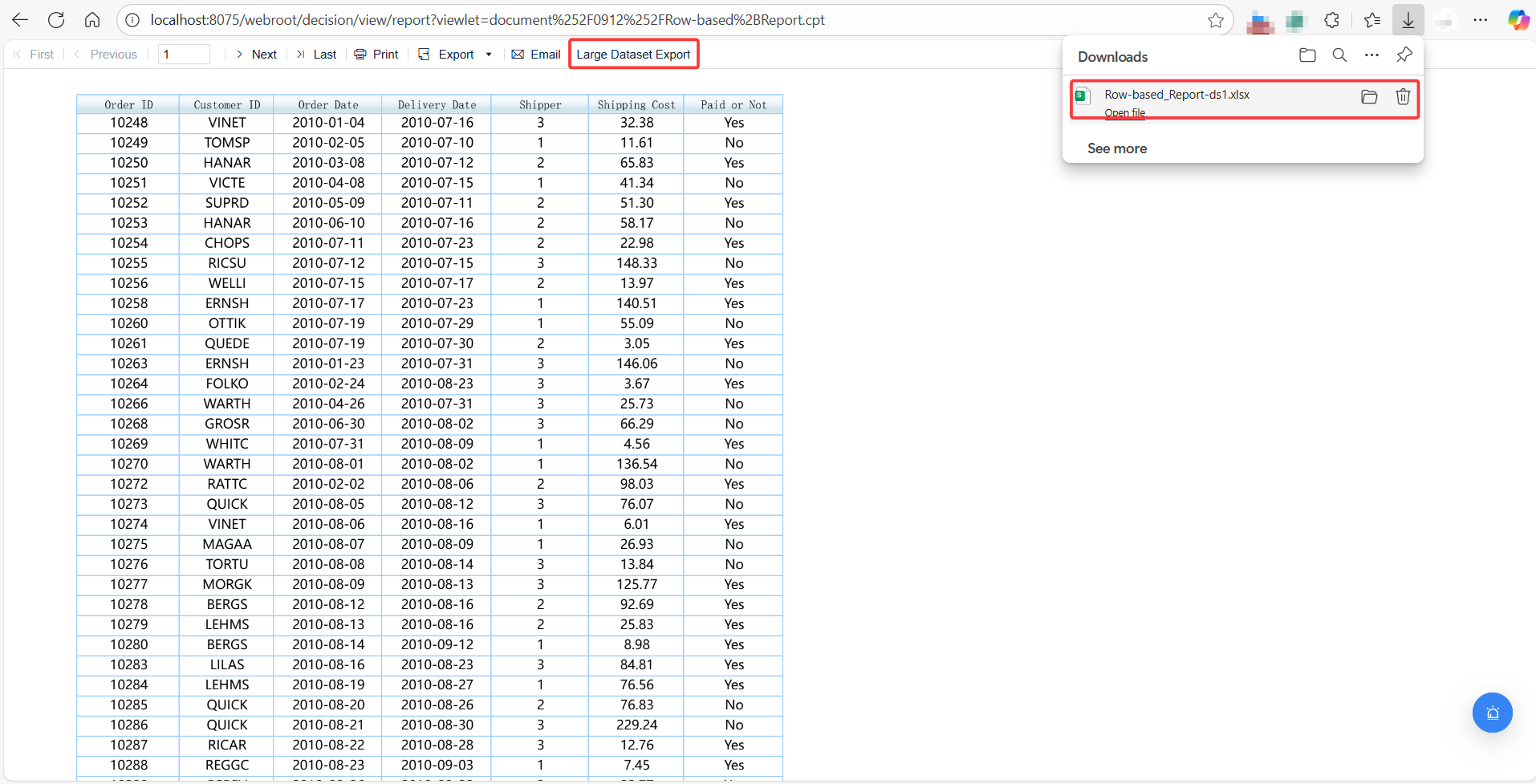
Task: Open more options in Downloads panel
Action: pos(1371,55)
